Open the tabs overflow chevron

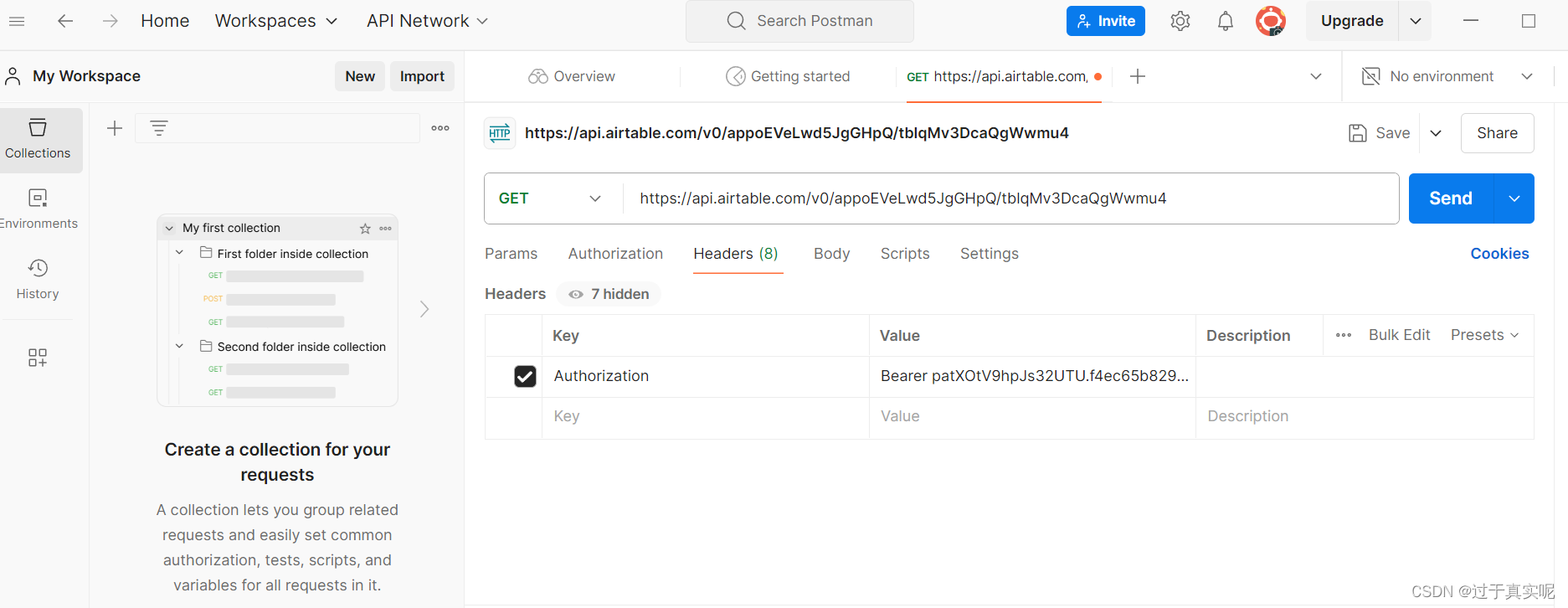(1316, 76)
